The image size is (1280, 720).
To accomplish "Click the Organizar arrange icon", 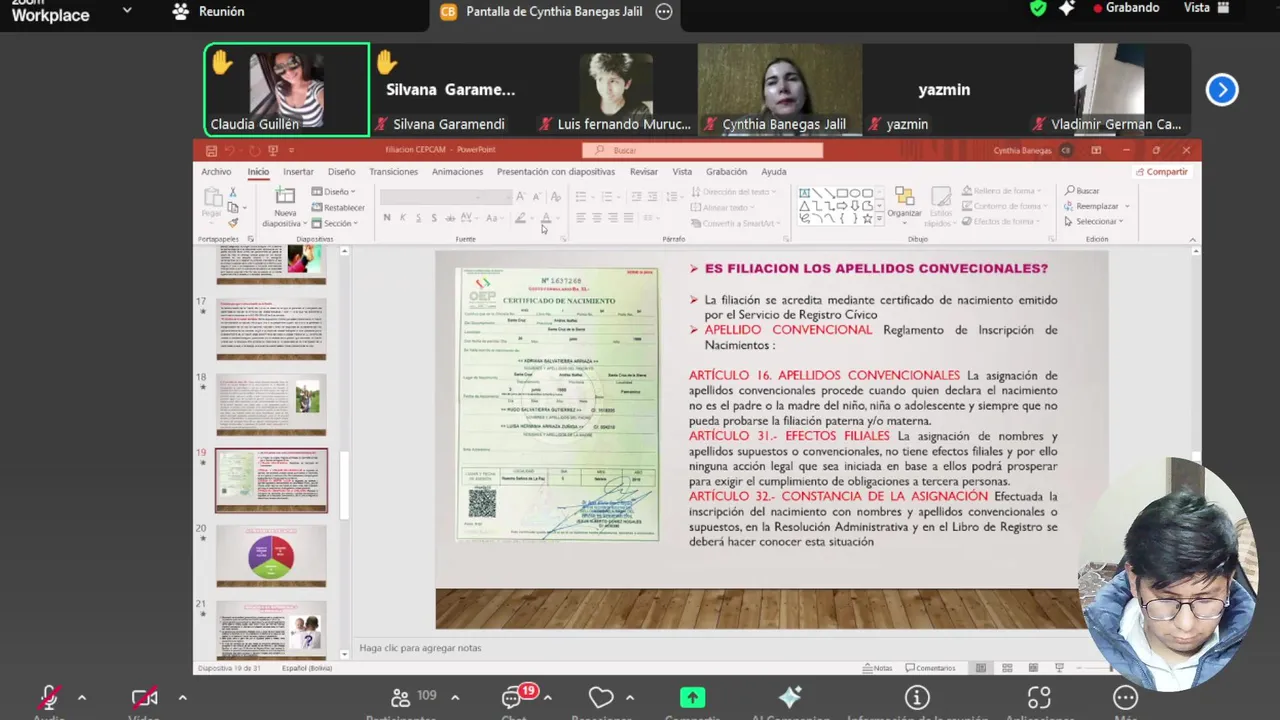I will (x=904, y=197).
